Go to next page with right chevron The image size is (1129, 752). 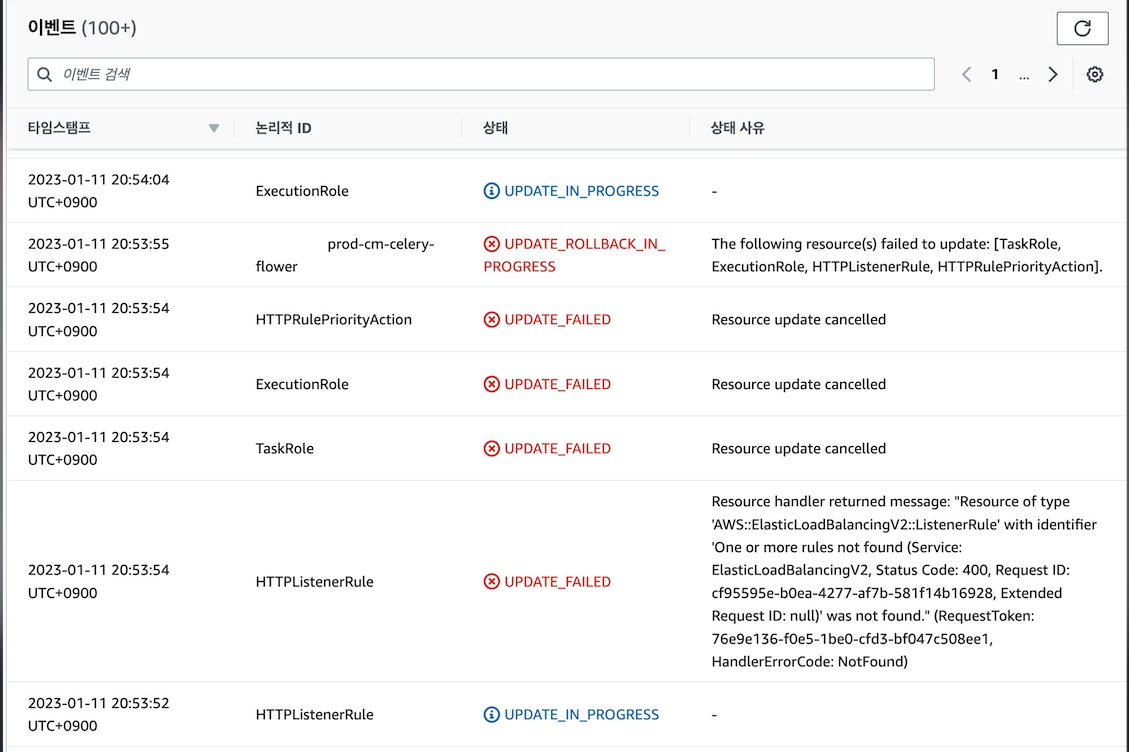1052,74
